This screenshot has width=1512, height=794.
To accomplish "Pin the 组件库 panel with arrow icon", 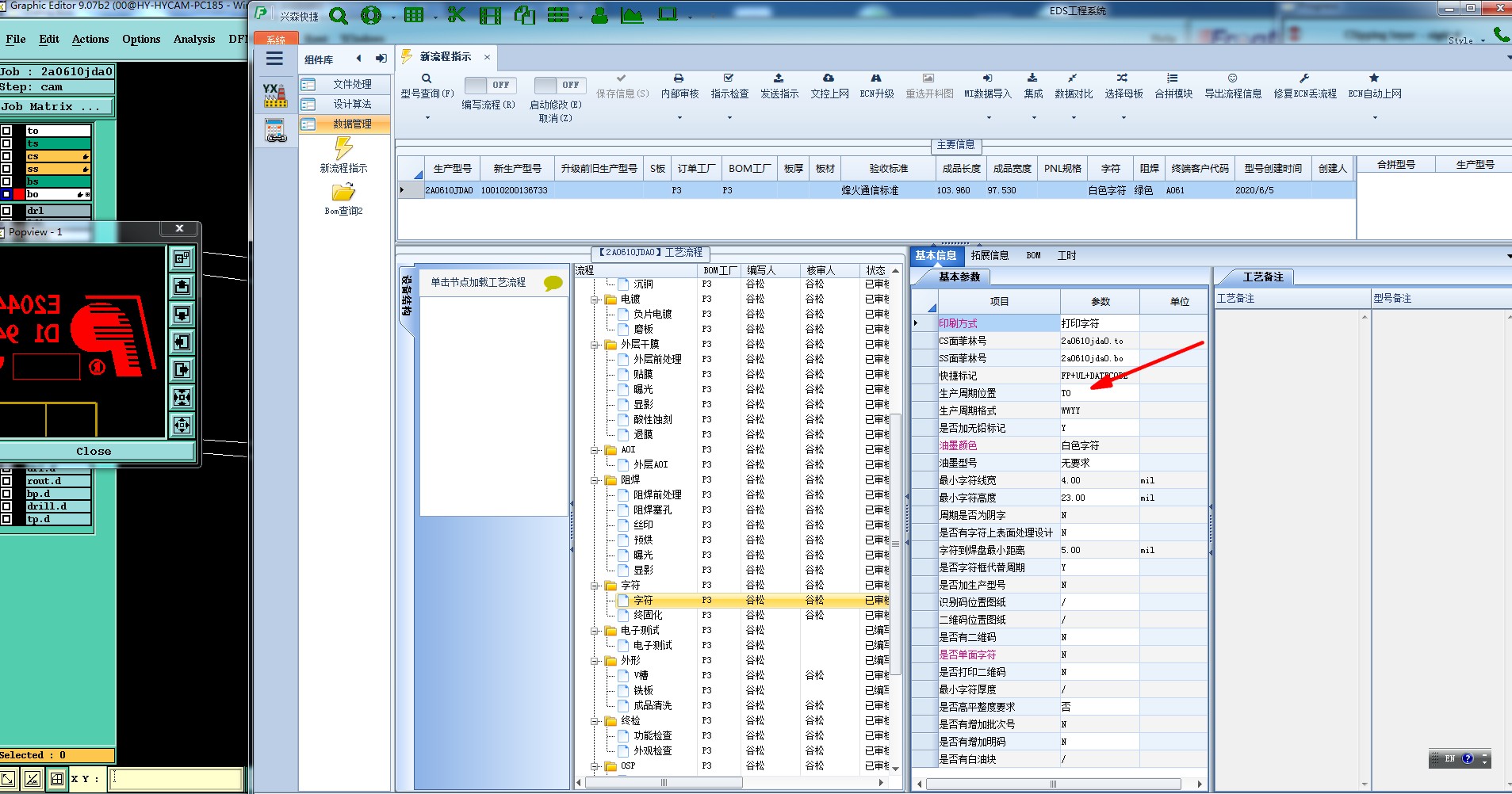I will point(381,59).
